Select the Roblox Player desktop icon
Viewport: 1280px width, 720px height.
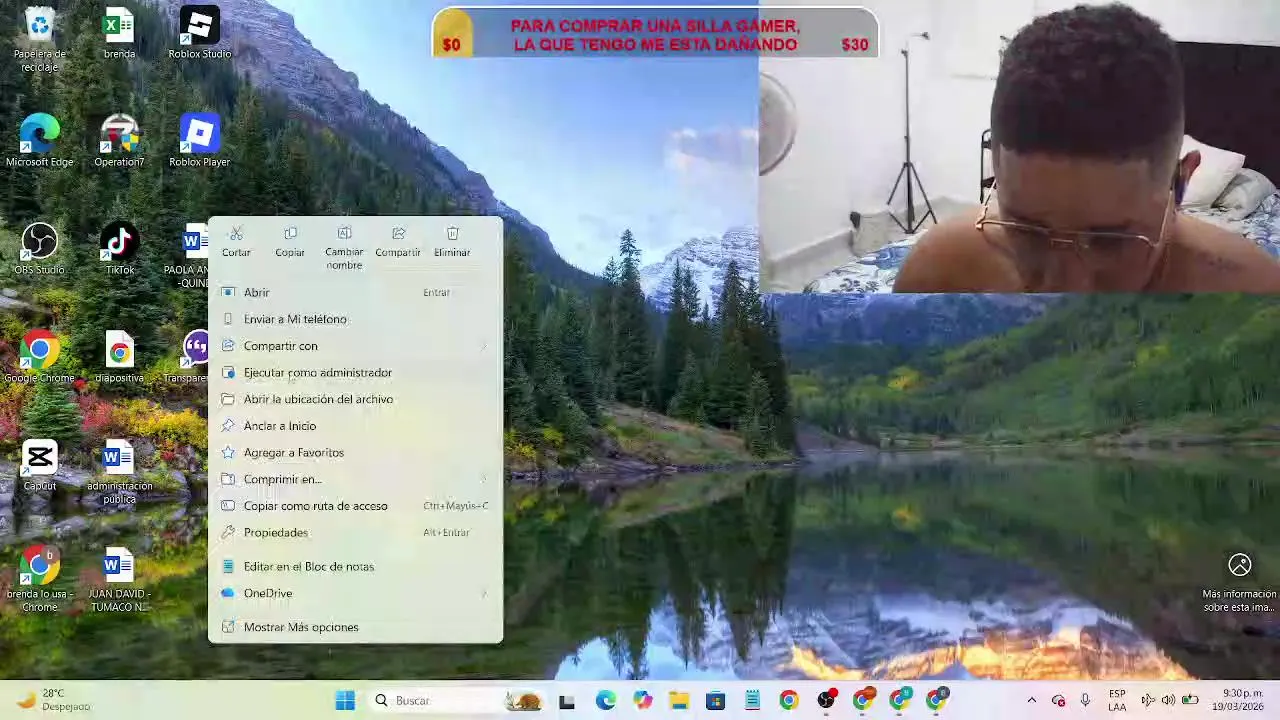pyautogui.click(x=199, y=140)
